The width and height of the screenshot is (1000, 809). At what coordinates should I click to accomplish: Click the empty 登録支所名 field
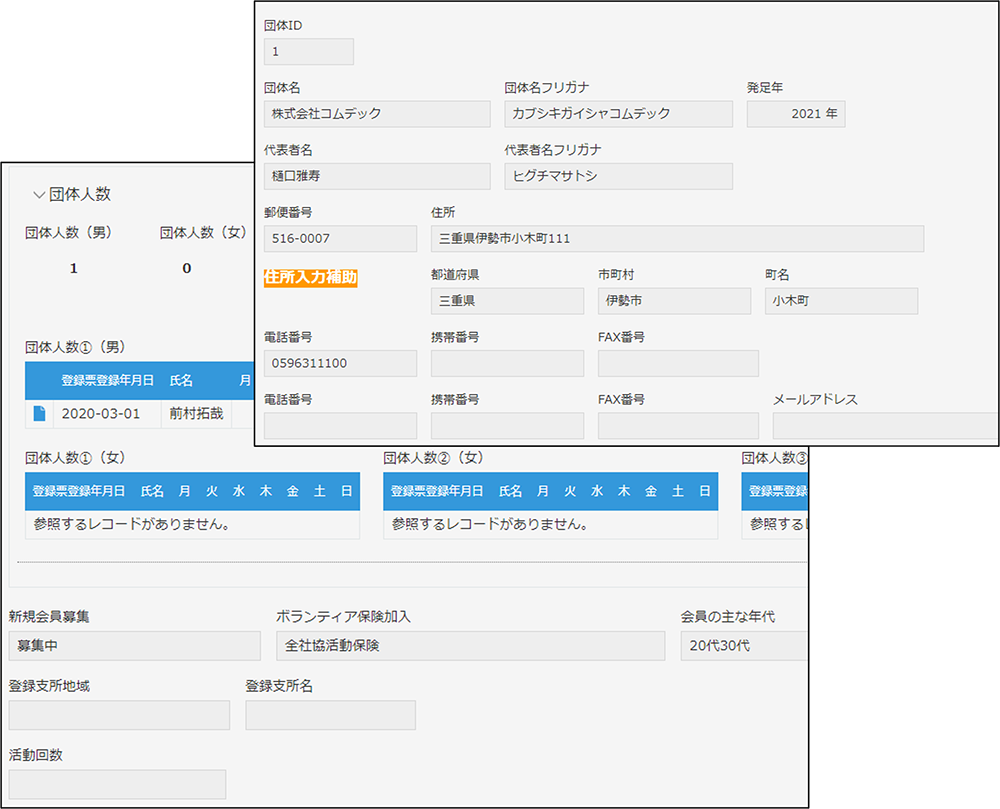(x=330, y=715)
